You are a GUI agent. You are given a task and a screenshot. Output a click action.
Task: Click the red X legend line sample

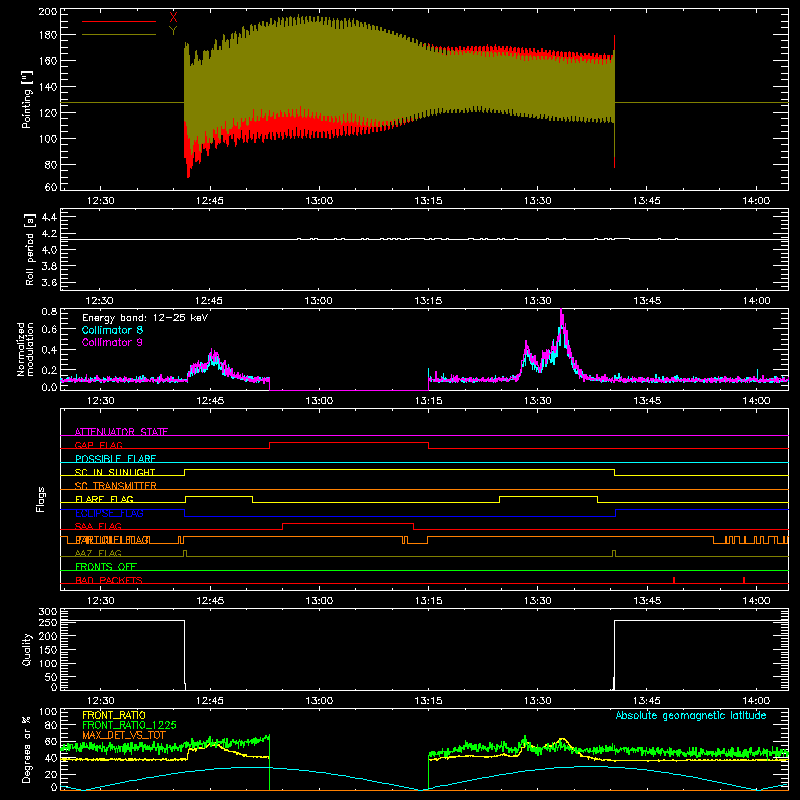coord(119,21)
